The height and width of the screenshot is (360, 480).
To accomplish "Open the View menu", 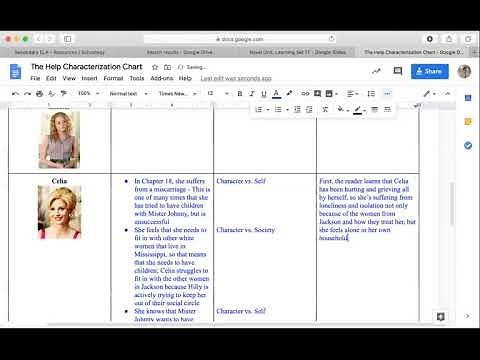I will (x=69, y=78).
